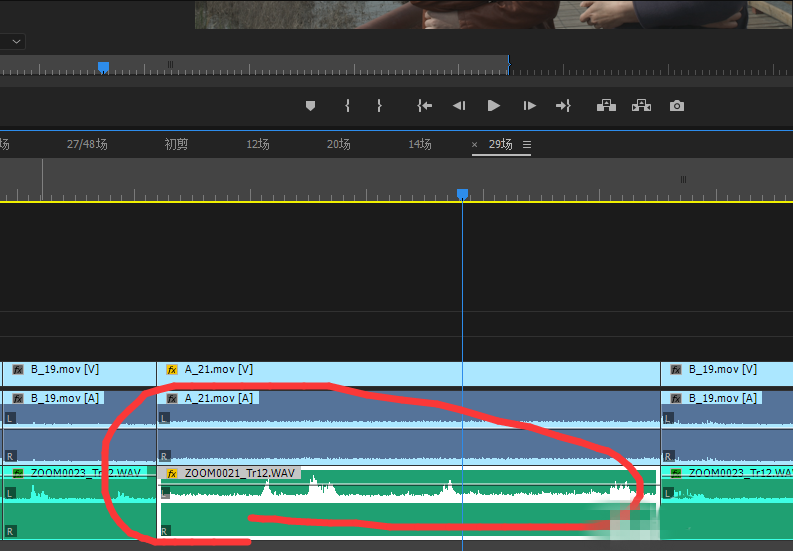Open the dropdown arrow above the monitor ruler

click(16, 41)
